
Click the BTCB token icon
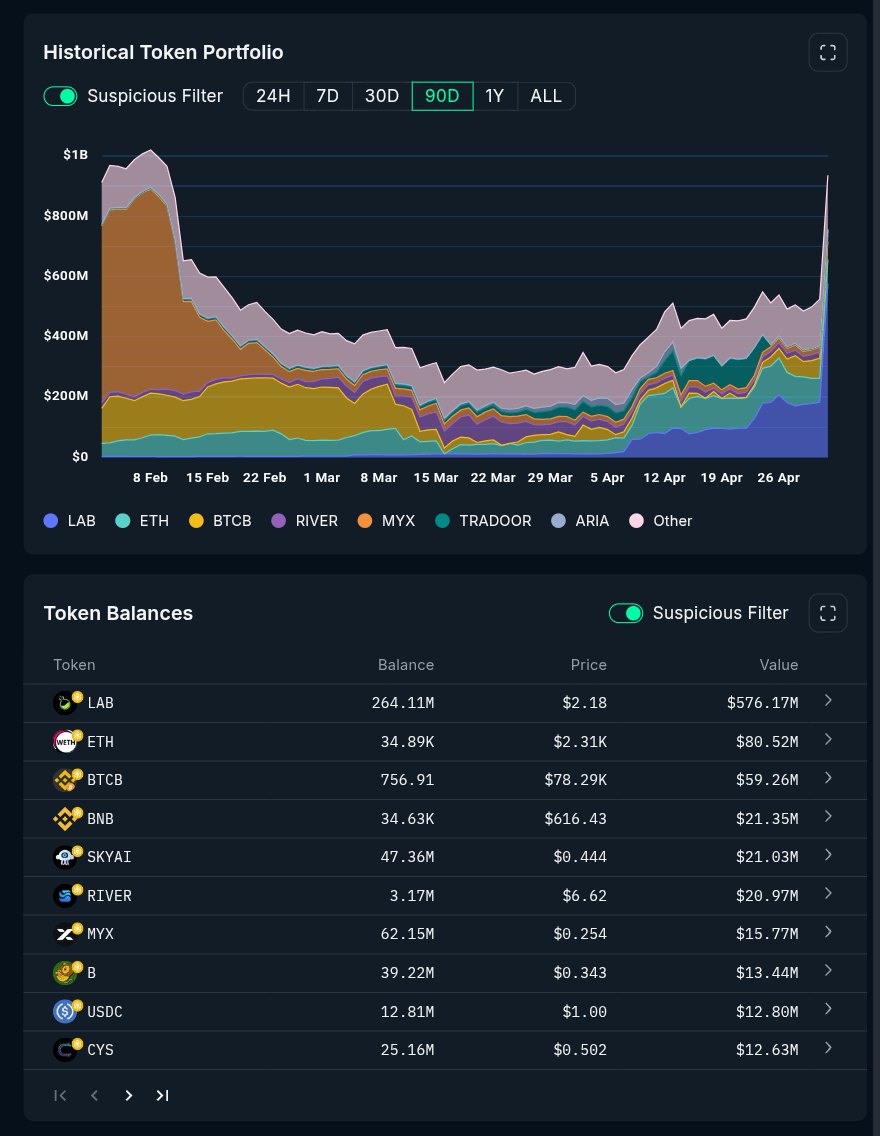click(x=65, y=780)
